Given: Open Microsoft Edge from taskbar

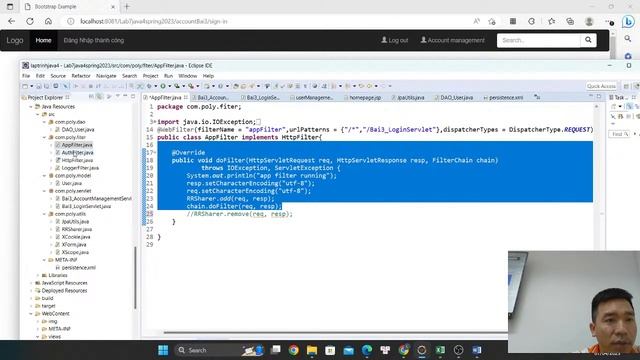Looking at the screenshot, I should tap(367, 350).
